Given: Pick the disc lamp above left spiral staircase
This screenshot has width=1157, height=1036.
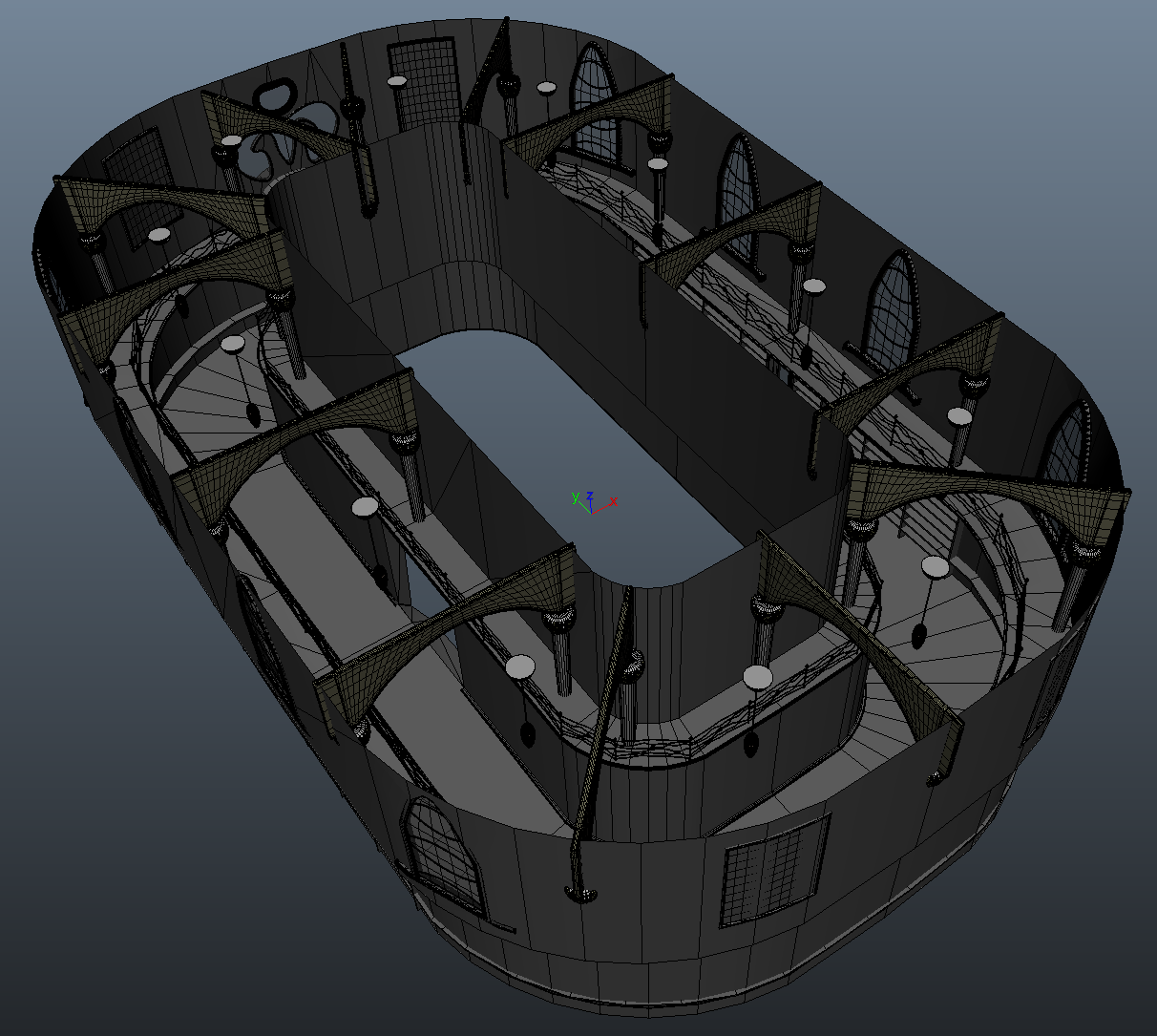Looking at the screenshot, I should click(x=233, y=345).
